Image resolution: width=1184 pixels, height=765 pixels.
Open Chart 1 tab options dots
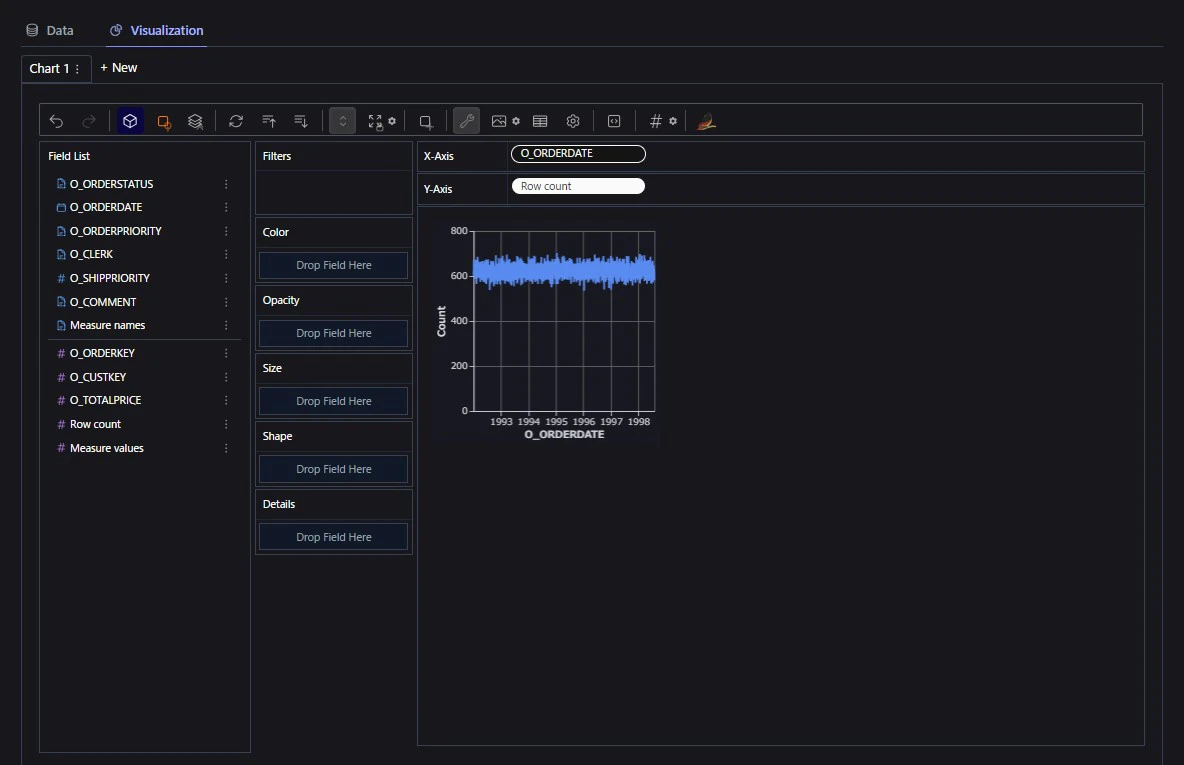pos(77,69)
